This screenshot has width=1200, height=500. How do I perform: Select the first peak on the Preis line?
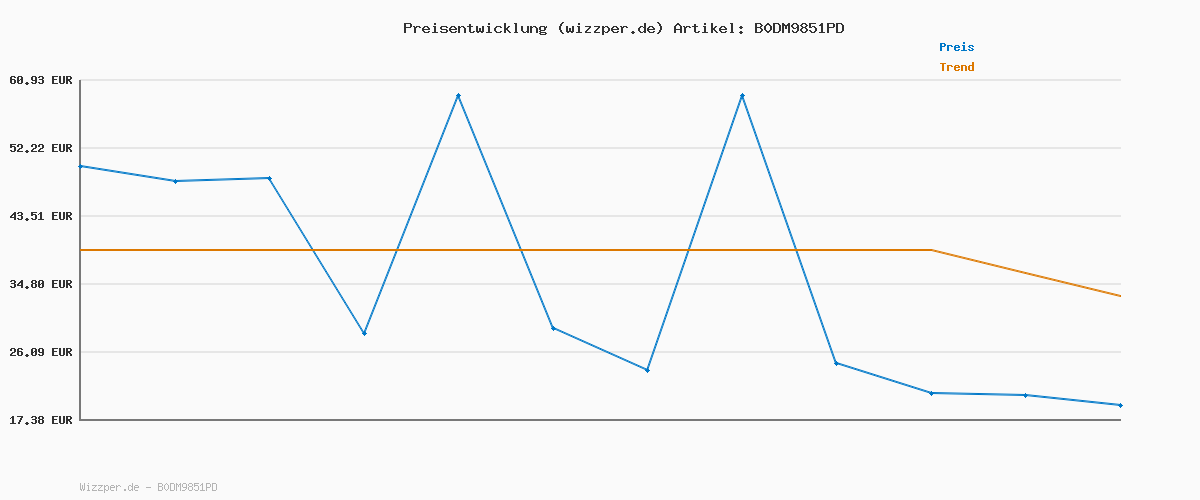458,96
